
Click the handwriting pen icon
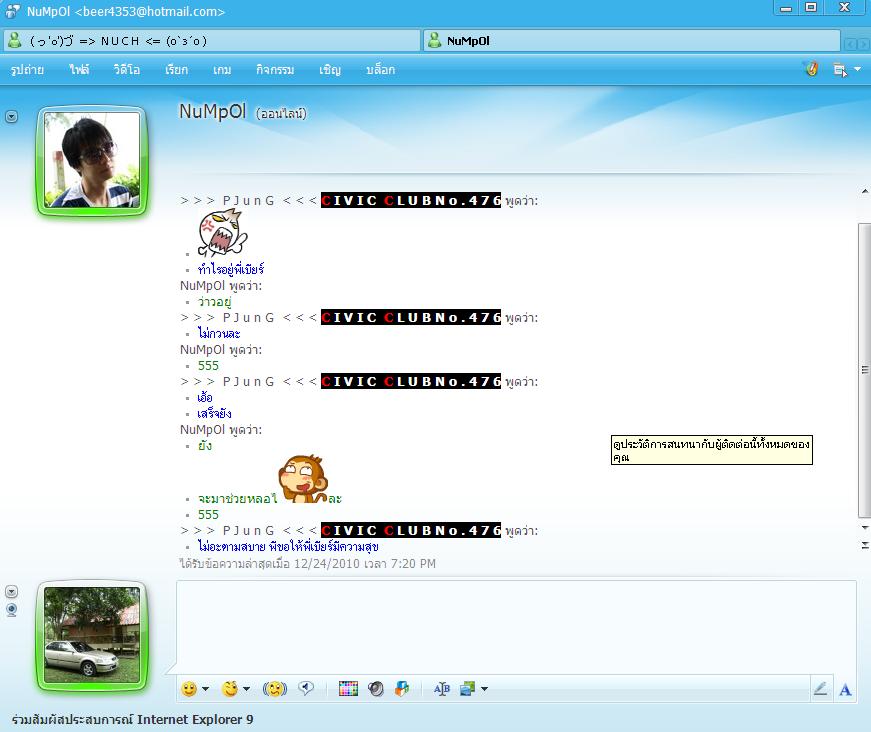pyautogui.click(x=820, y=689)
